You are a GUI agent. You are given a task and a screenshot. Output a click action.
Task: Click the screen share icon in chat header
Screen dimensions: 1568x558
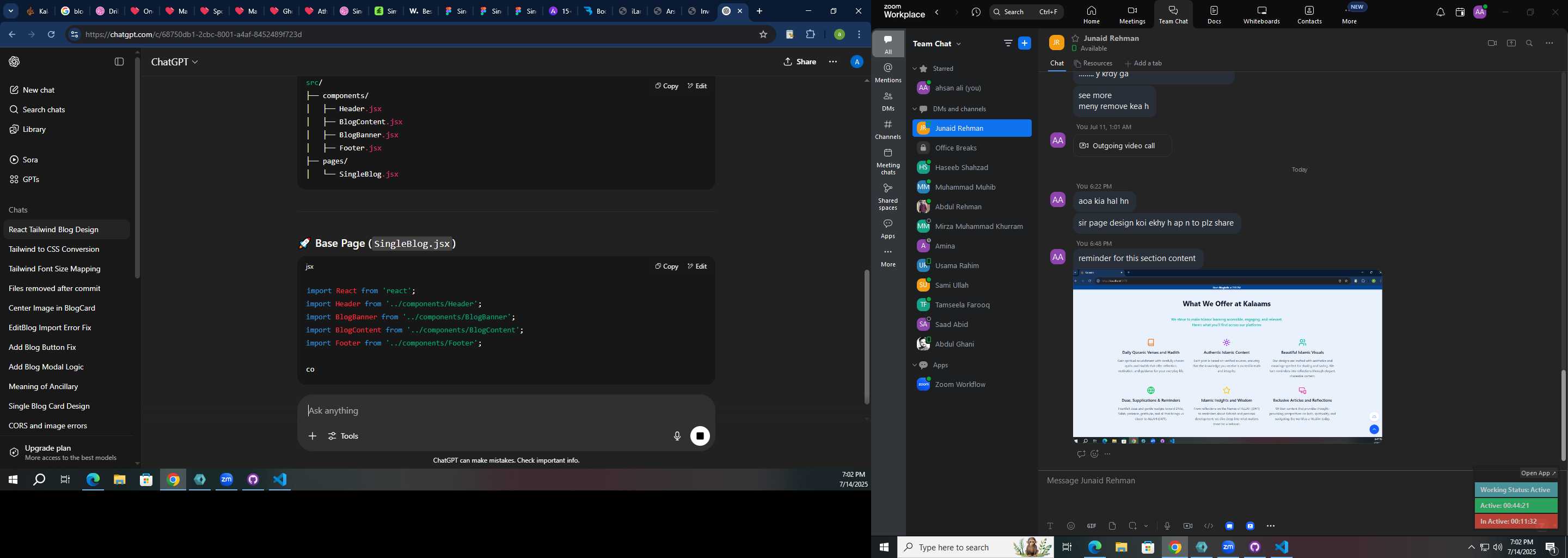pyautogui.click(x=1511, y=43)
